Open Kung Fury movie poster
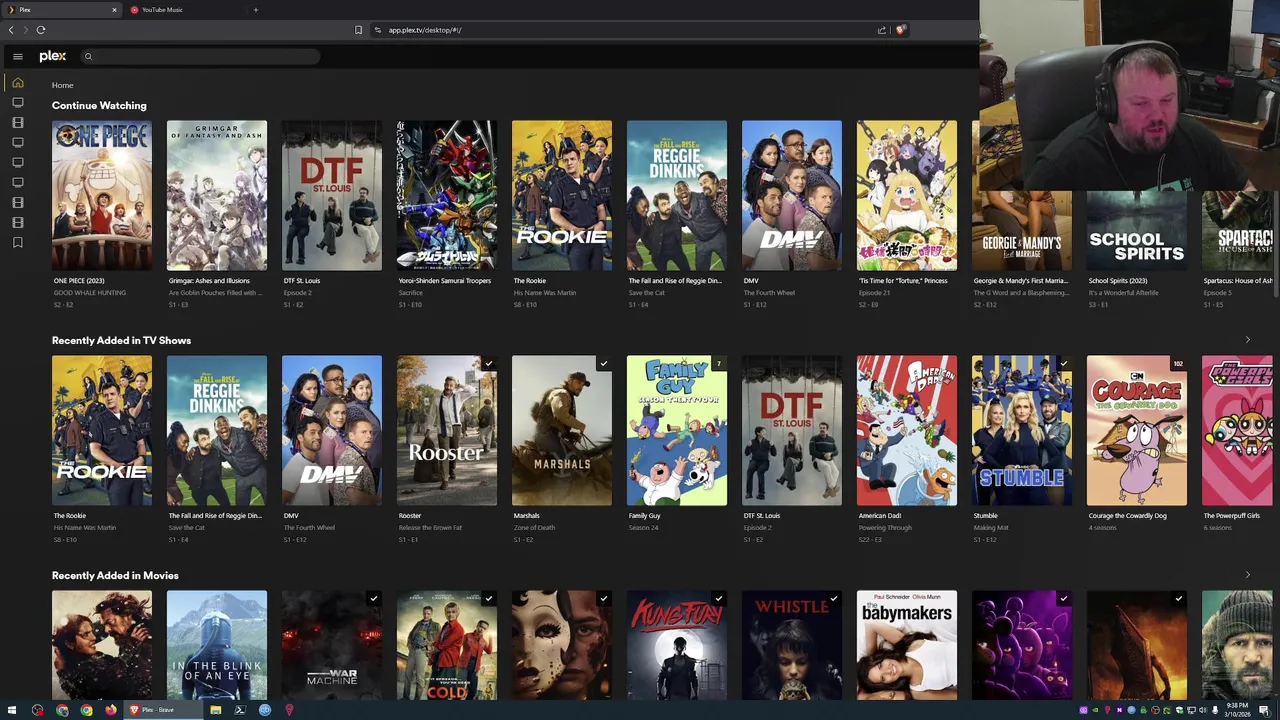Screen dimensions: 1280x720 click(x=677, y=645)
